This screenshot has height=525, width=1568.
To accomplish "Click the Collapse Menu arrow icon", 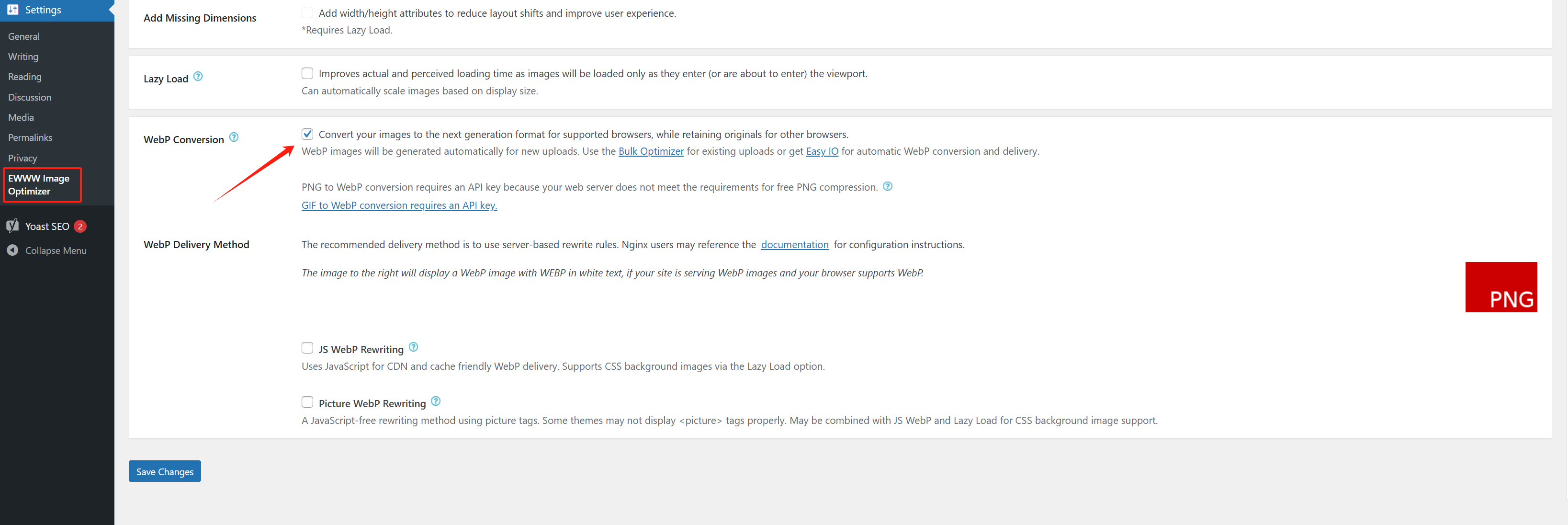I will click(x=13, y=251).
